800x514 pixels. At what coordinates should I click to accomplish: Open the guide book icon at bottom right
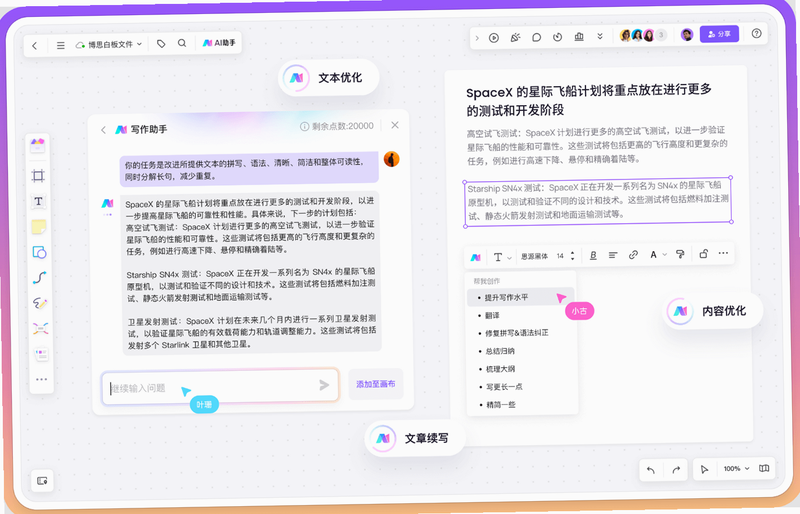(764, 468)
